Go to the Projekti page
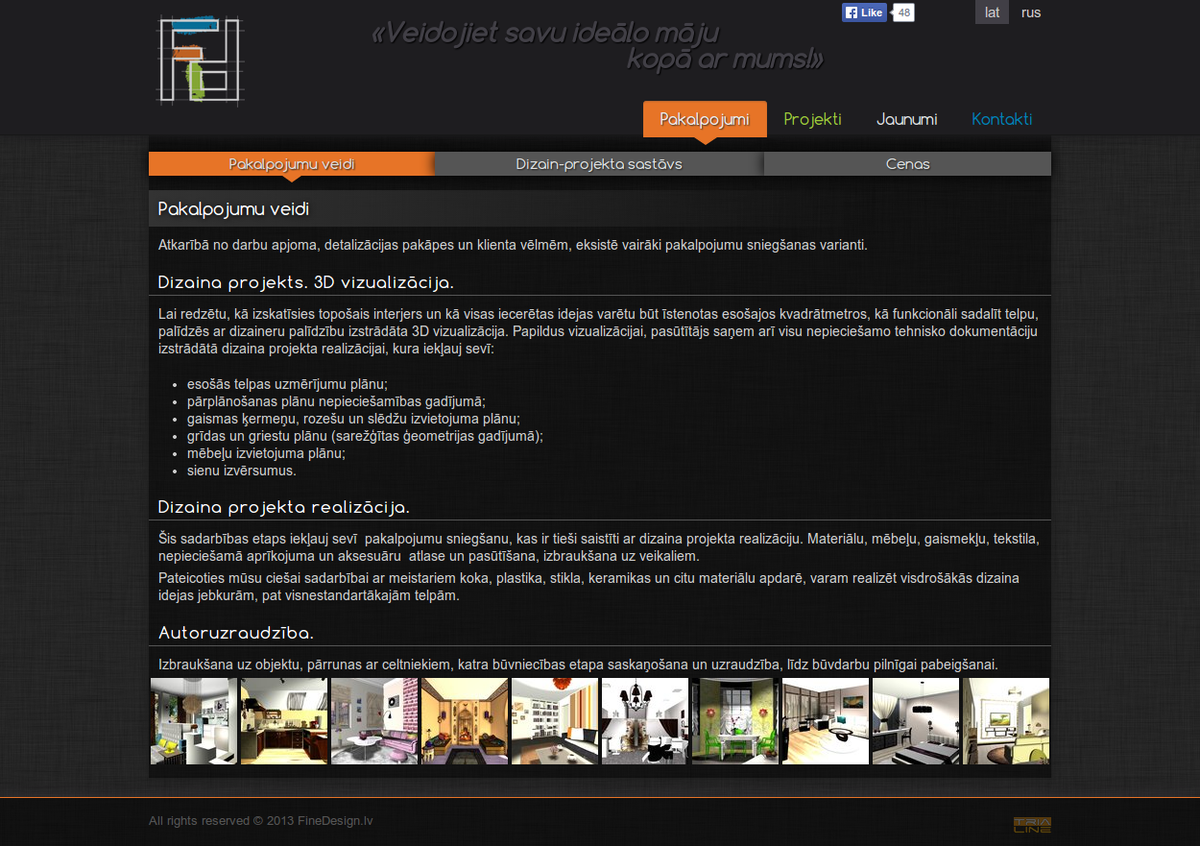This screenshot has height=846, width=1200. [812, 119]
